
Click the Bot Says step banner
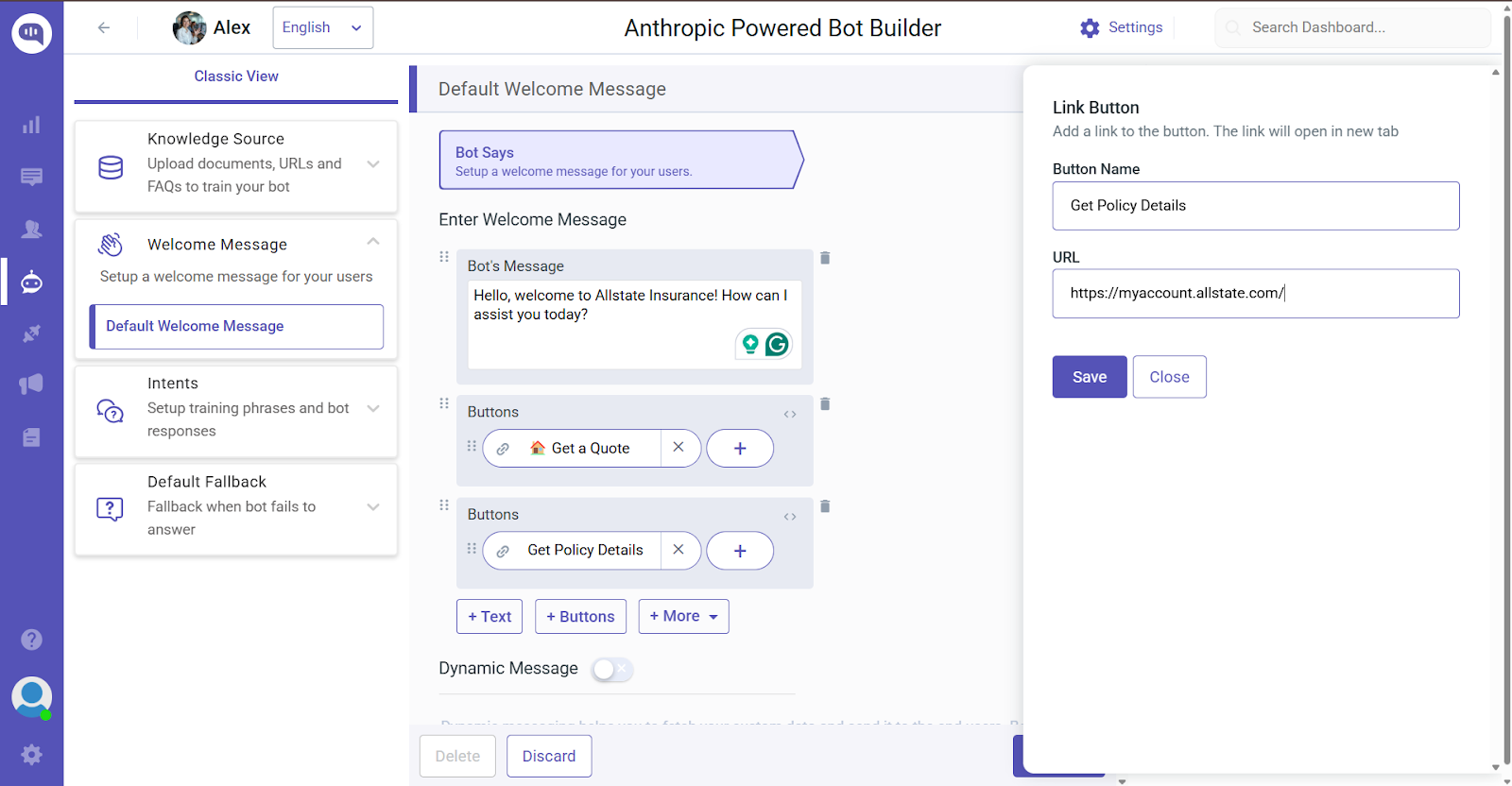tap(621, 160)
